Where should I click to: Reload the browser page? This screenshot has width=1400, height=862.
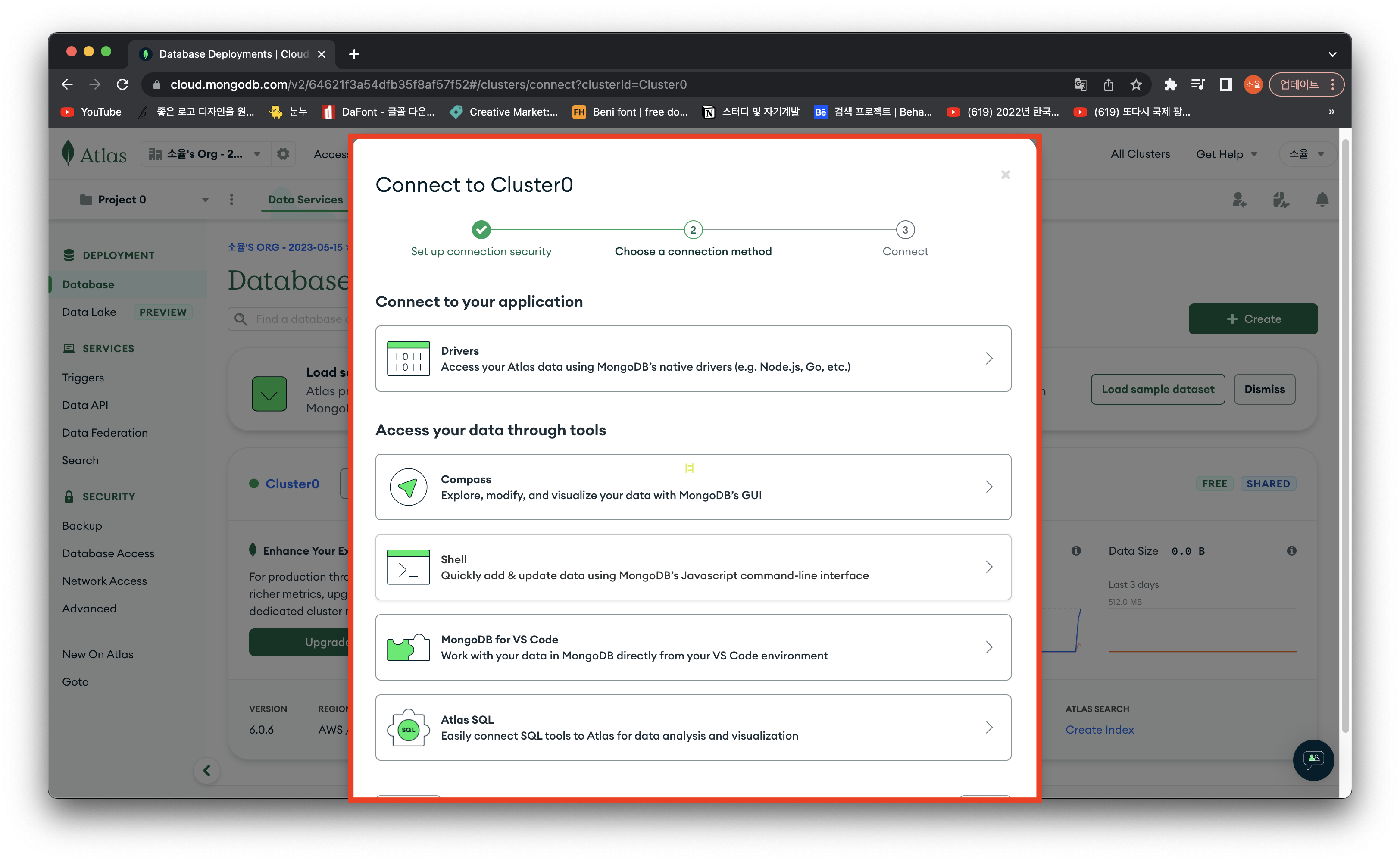tap(122, 84)
